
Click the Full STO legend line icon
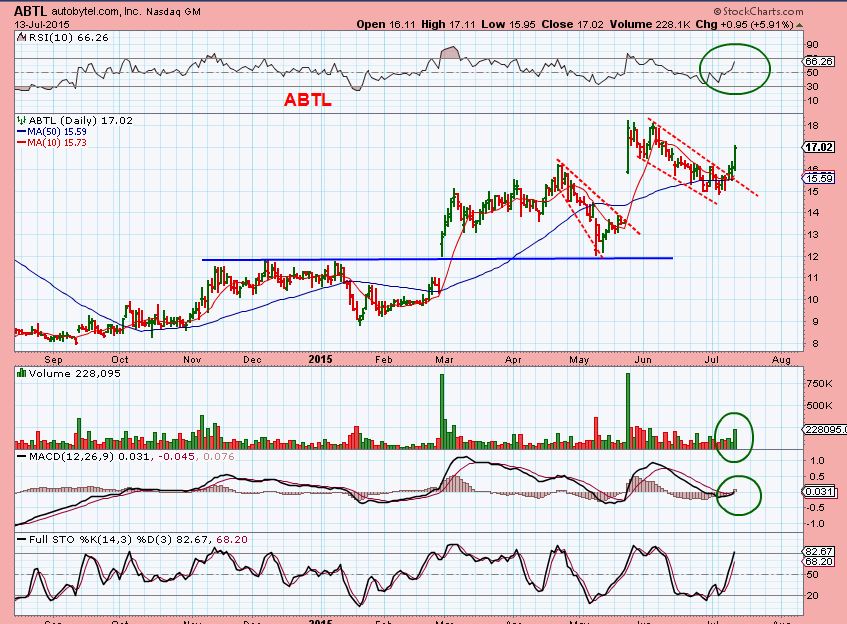click(x=22, y=539)
